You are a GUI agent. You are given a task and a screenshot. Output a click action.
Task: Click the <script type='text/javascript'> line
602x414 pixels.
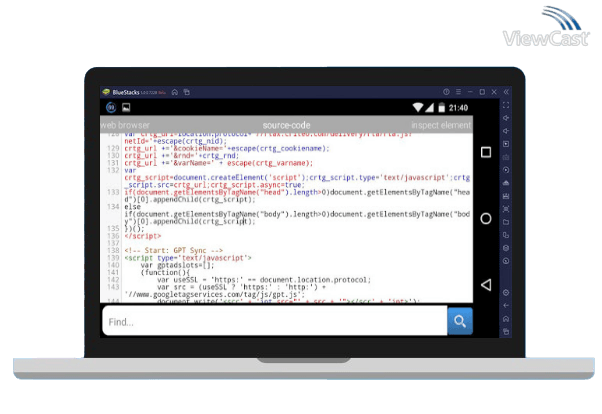coord(188,258)
